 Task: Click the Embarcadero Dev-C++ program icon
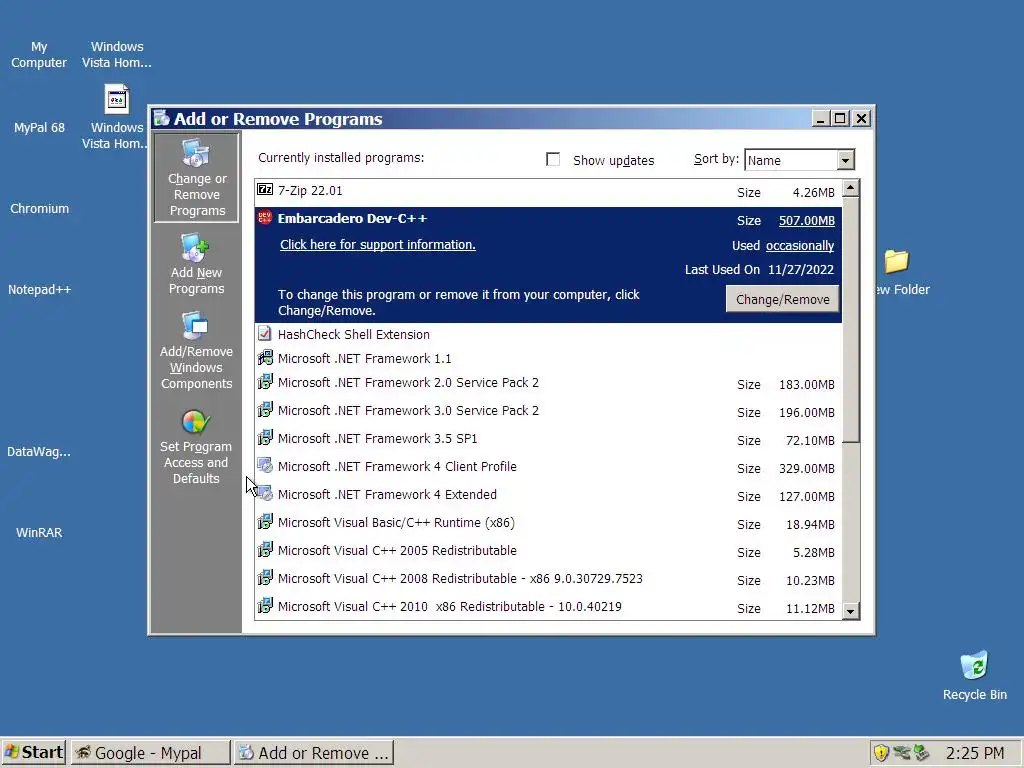[x=264, y=217]
